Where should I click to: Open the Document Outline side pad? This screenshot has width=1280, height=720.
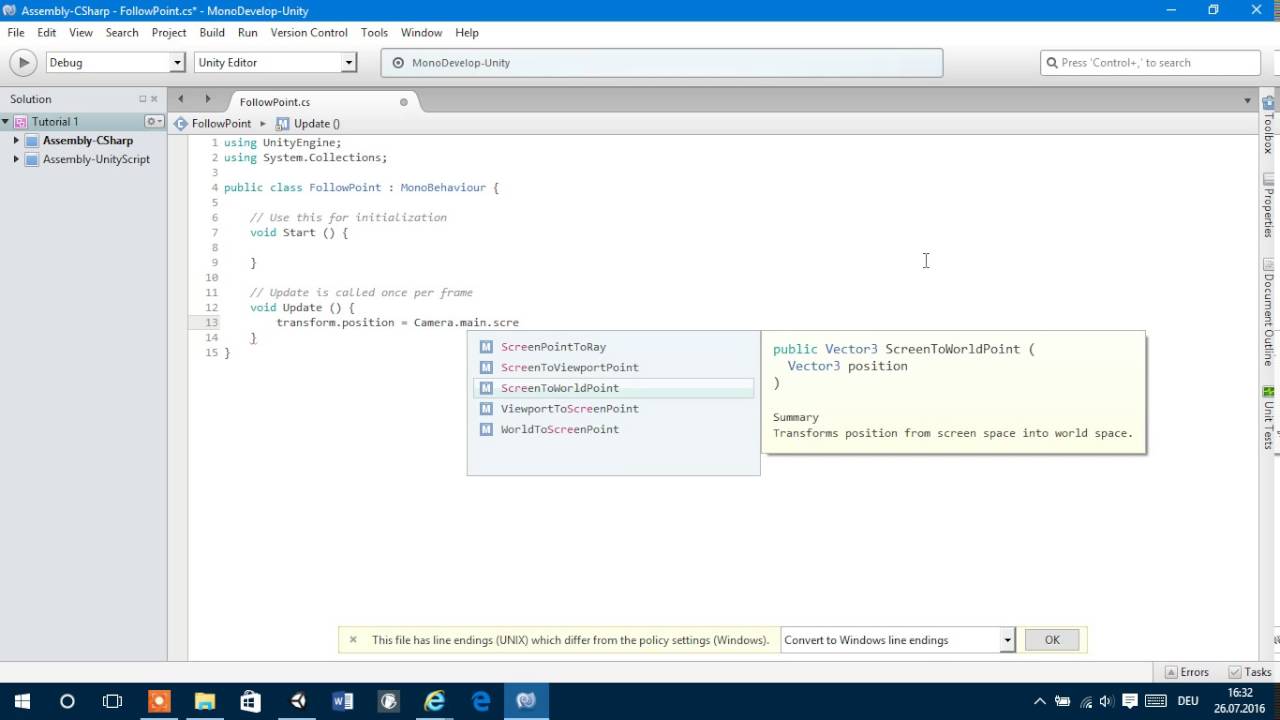coord(1268,311)
